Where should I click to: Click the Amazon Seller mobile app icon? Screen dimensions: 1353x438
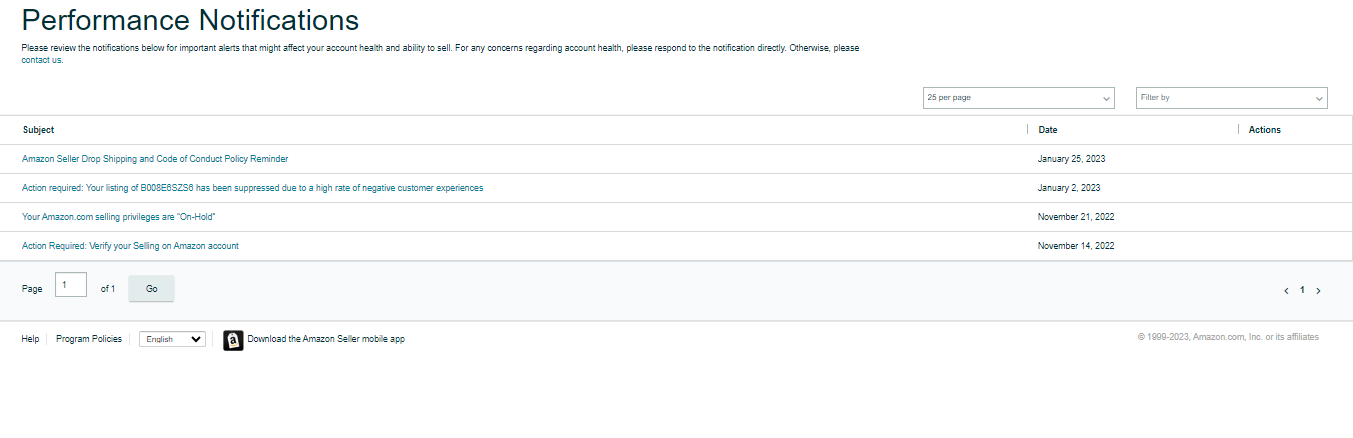[233, 340]
